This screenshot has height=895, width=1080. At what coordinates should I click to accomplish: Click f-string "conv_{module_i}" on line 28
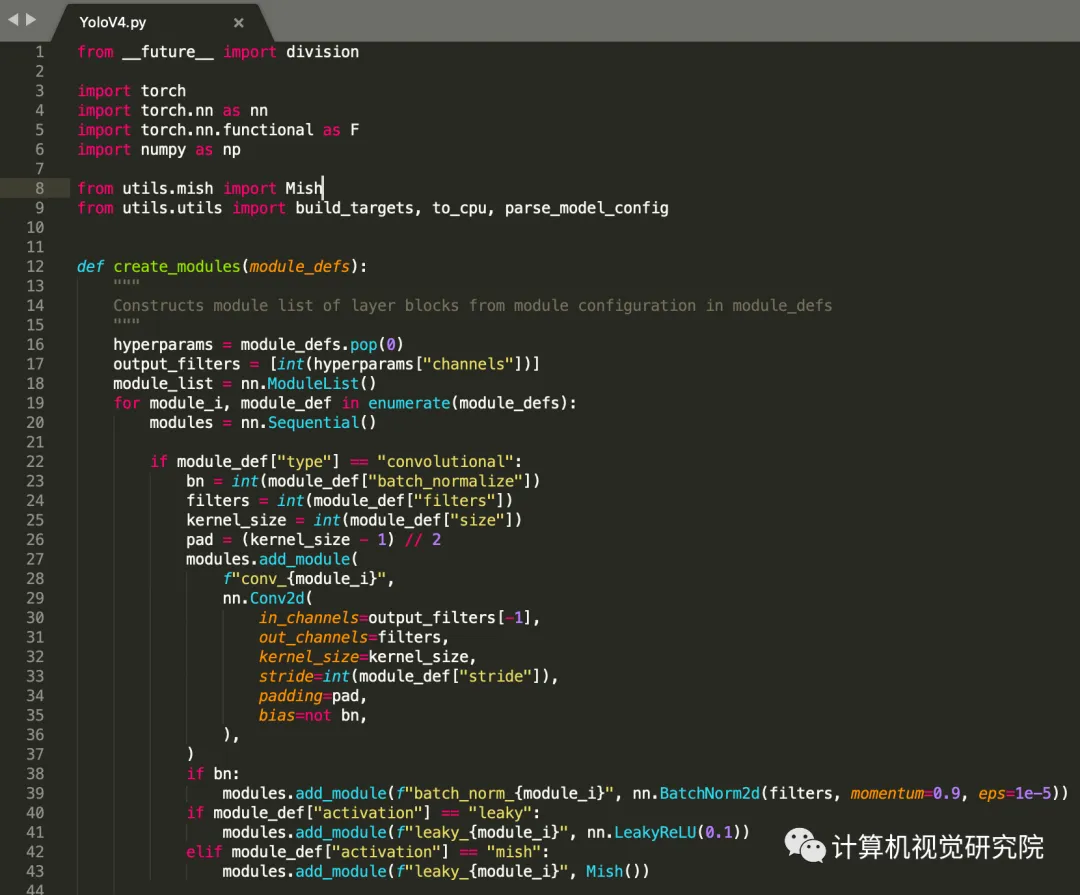304,578
